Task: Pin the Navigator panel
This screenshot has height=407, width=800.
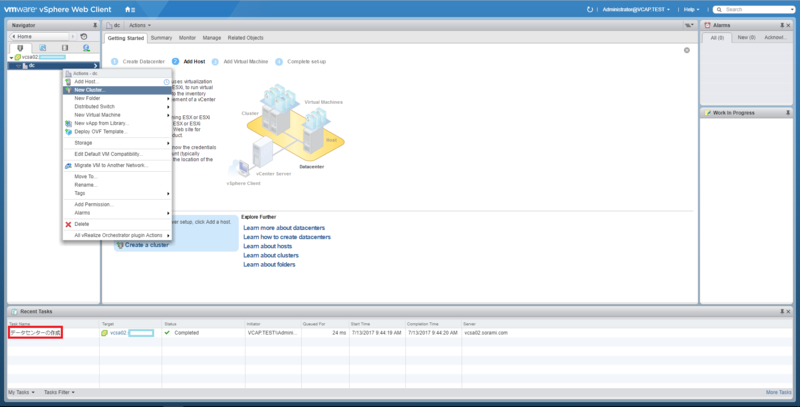Action: coord(95,25)
